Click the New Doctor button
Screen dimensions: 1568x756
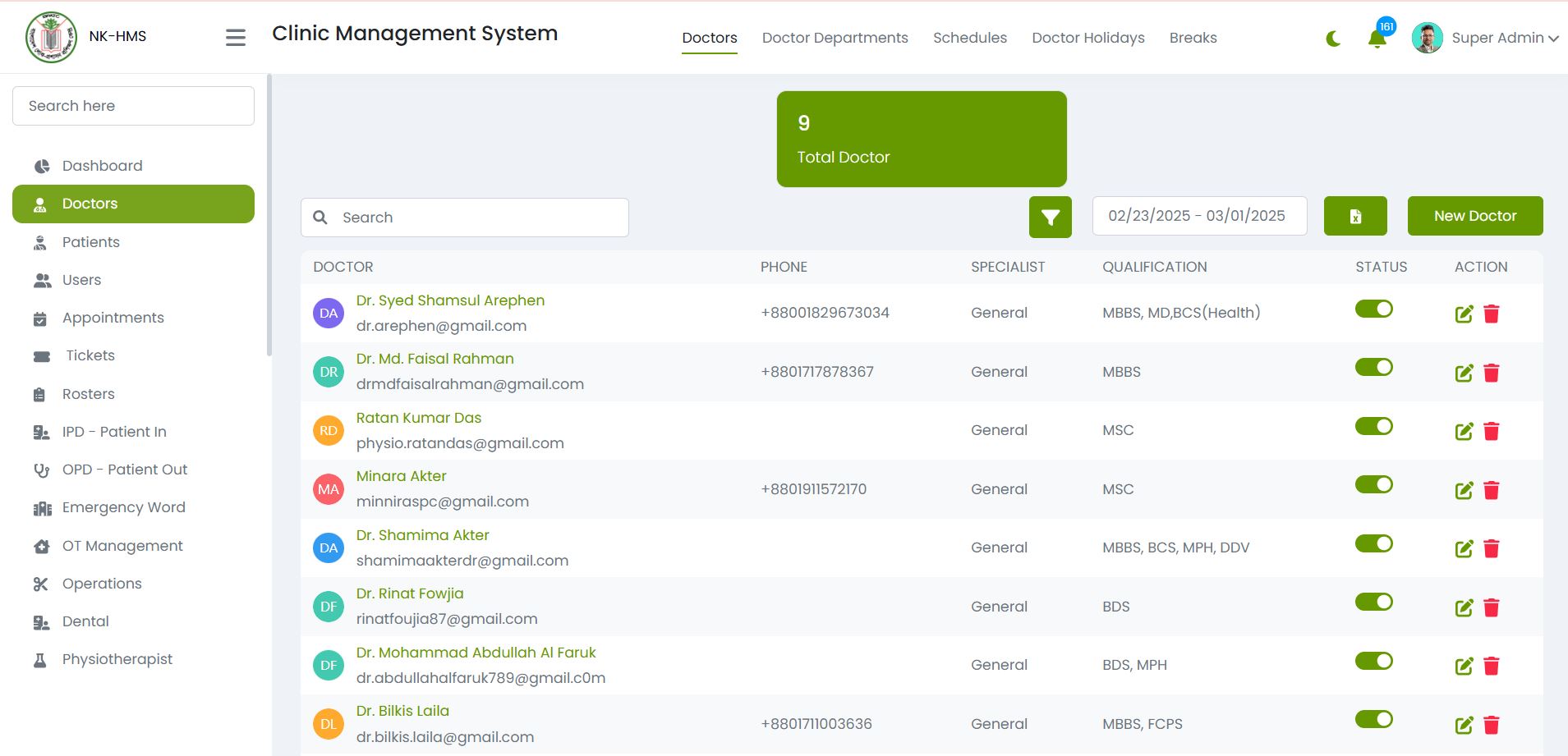1475,216
